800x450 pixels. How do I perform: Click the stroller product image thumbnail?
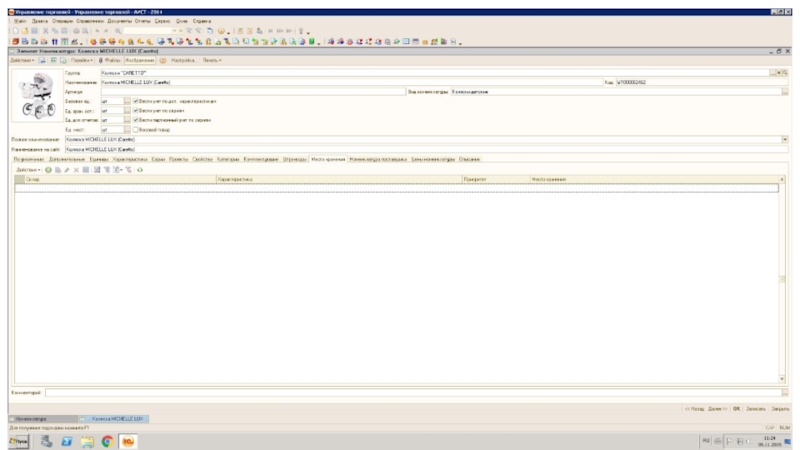[37, 98]
